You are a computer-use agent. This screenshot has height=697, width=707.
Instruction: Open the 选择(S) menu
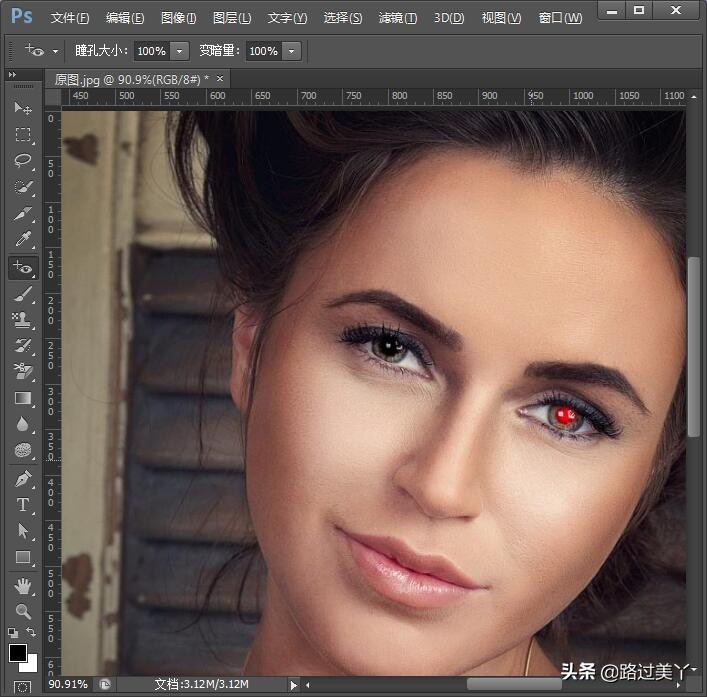pyautogui.click(x=343, y=18)
